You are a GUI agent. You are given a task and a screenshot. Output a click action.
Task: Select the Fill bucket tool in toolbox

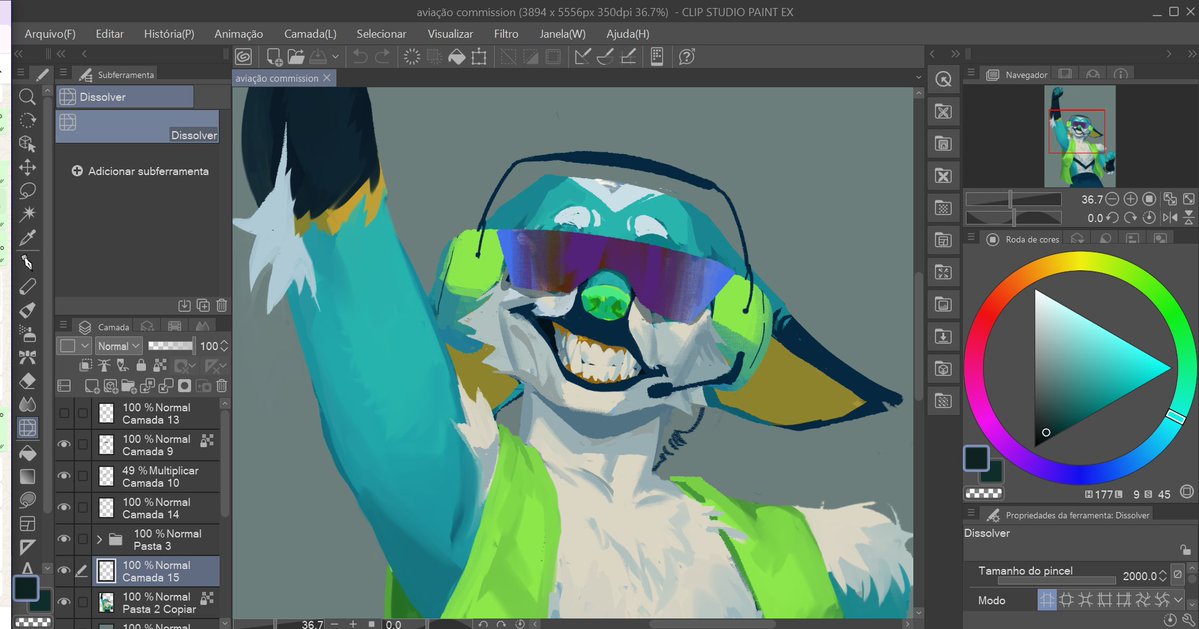pos(27,452)
